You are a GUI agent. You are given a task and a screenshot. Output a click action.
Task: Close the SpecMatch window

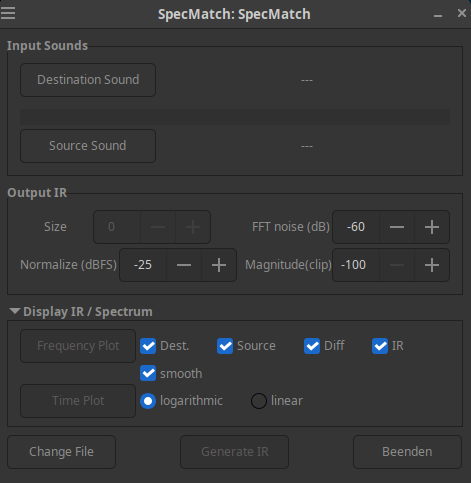462,13
